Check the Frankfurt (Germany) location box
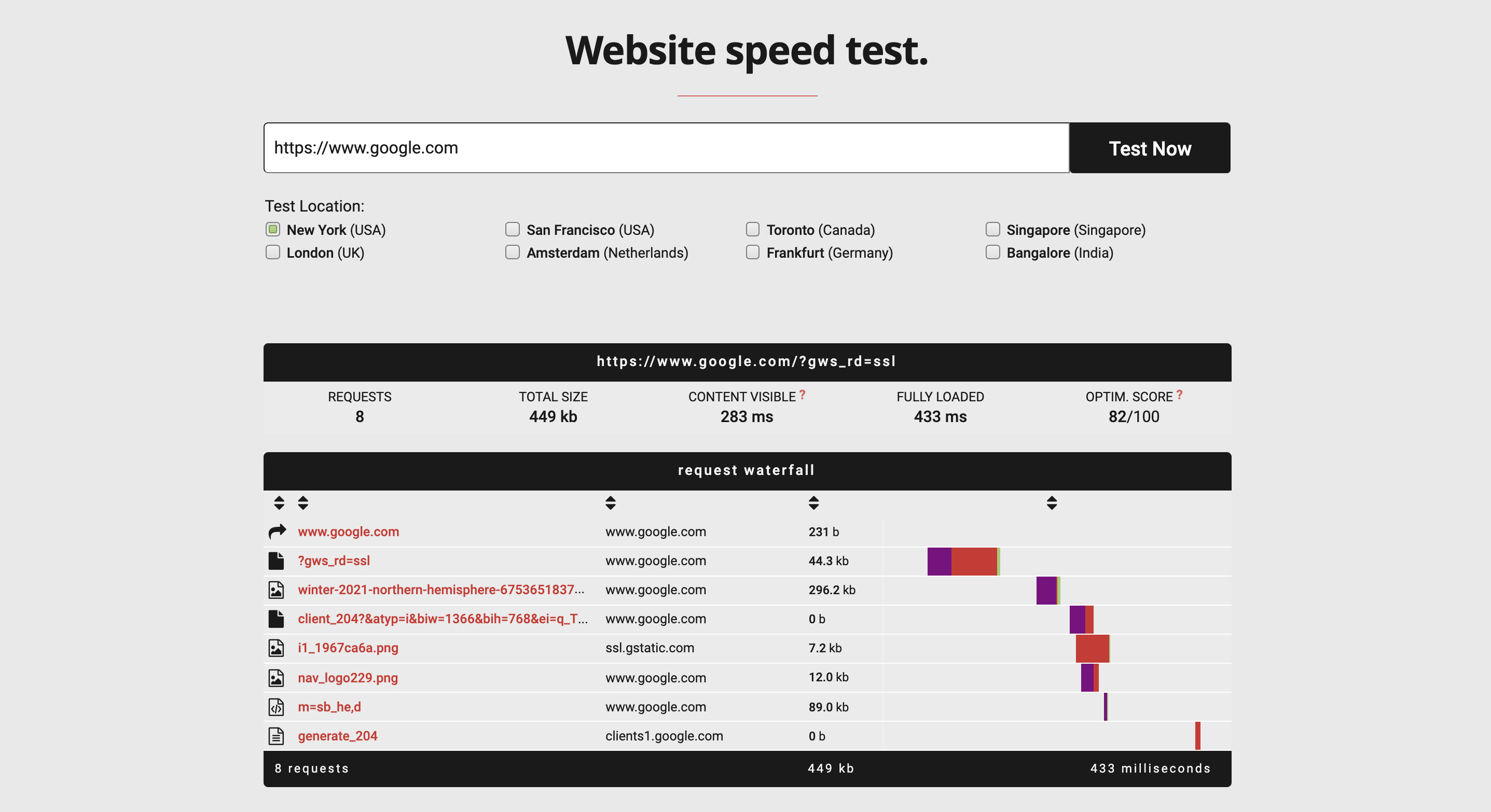 [752, 252]
